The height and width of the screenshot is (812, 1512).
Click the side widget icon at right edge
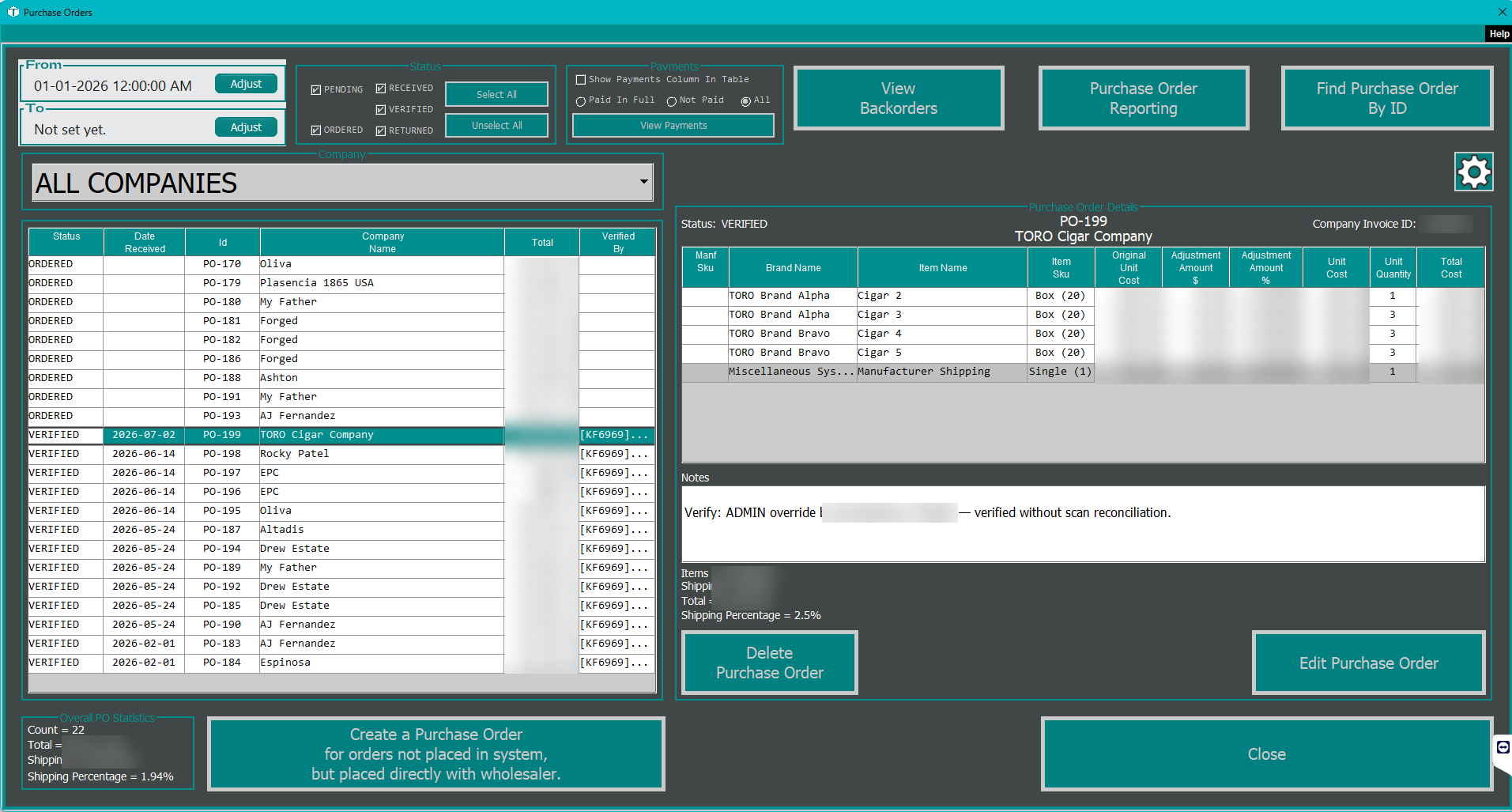click(1503, 747)
